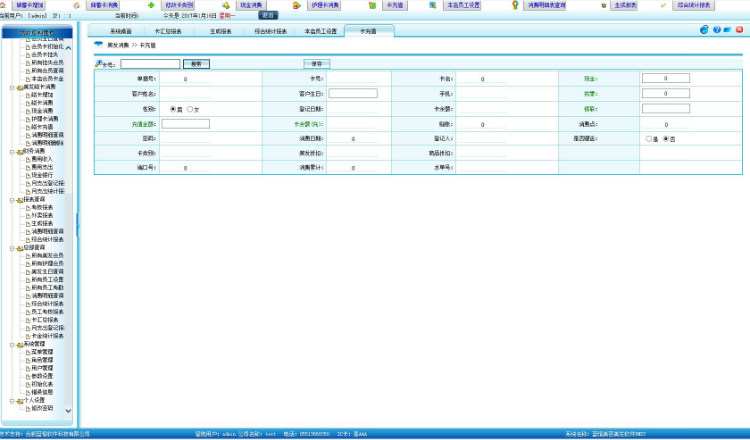Click the picture icon beside 本店员工设置 toolbar button
This screenshot has height=440, width=750.
coord(432,5)
